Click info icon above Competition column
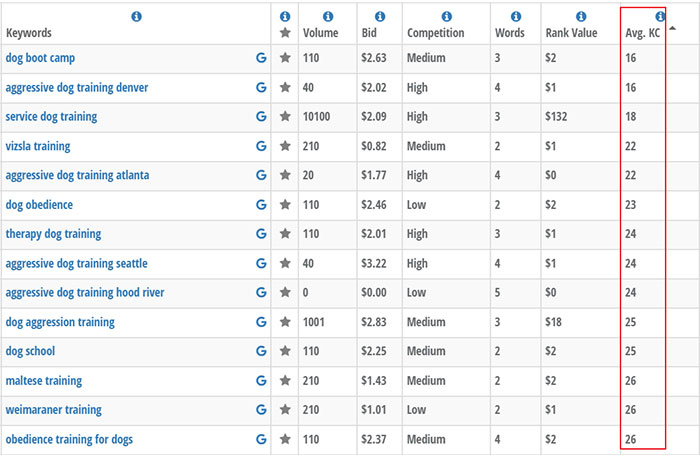The image size is (700, 455). click(x=446, y=17)
